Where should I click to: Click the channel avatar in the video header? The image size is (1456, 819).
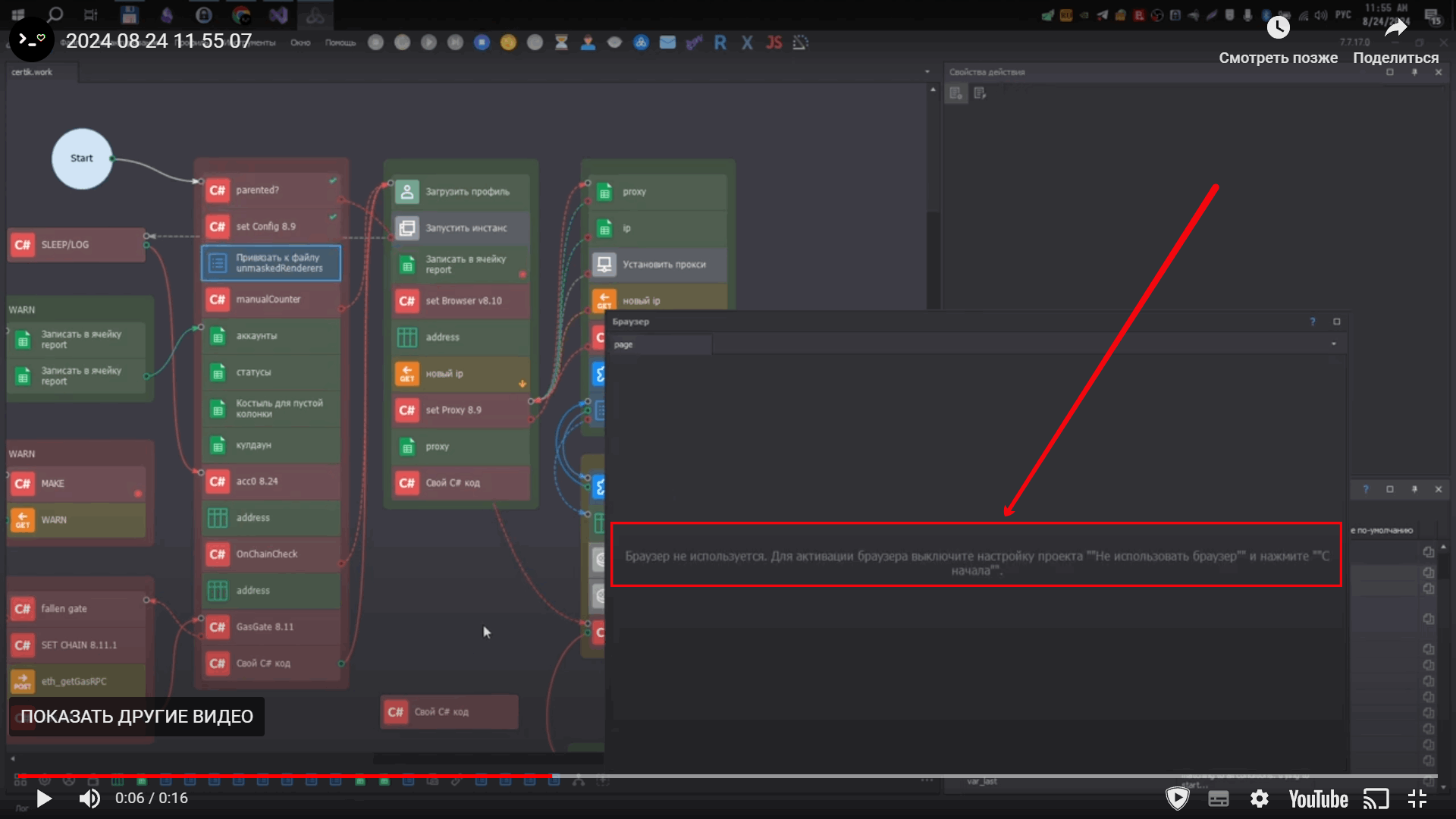[32, 39]
